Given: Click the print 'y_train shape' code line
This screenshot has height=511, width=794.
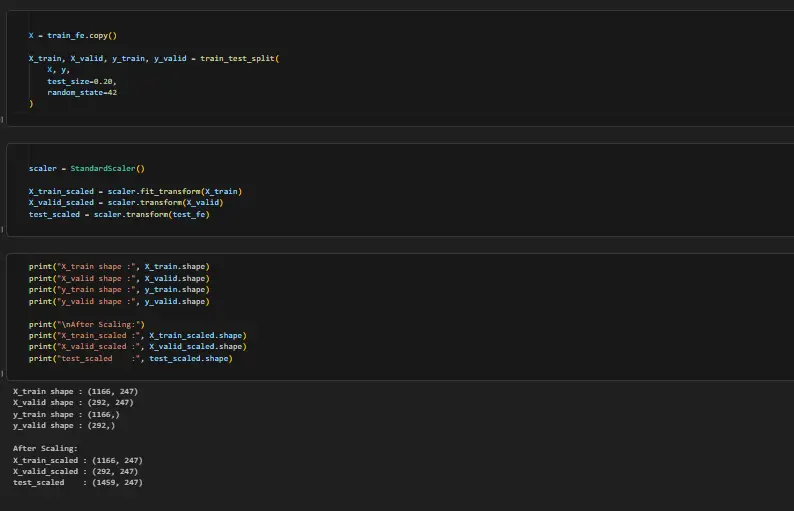Looking at the screenshot, I should point(119,290).
